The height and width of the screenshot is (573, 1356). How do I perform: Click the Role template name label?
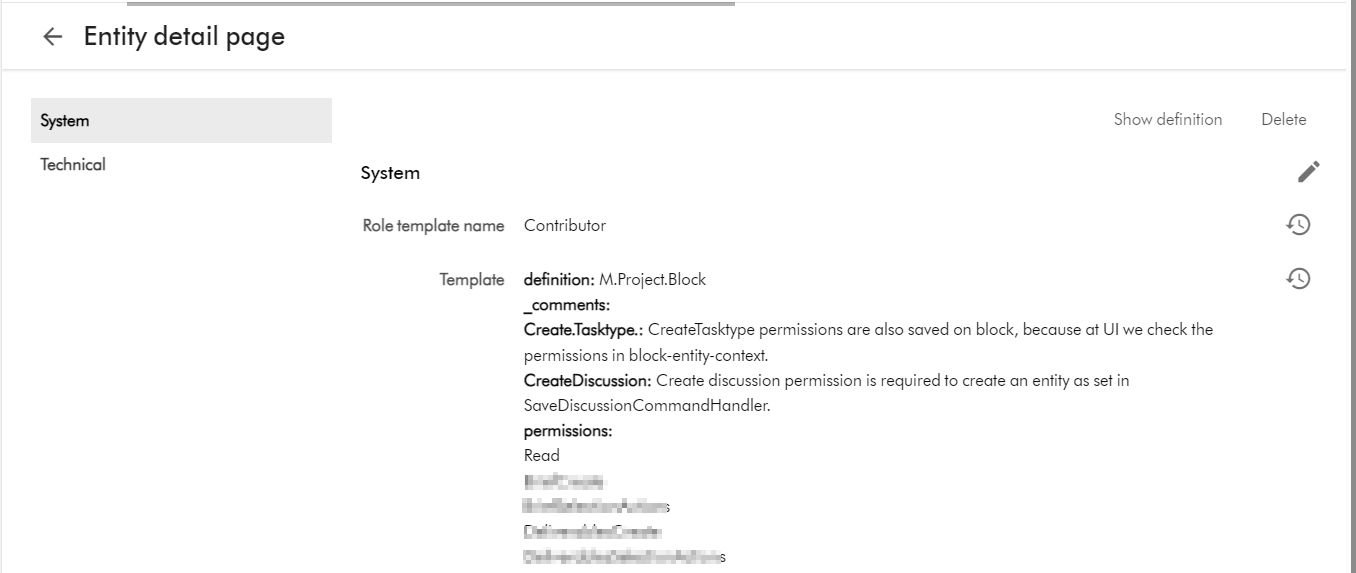coord(433,226)
